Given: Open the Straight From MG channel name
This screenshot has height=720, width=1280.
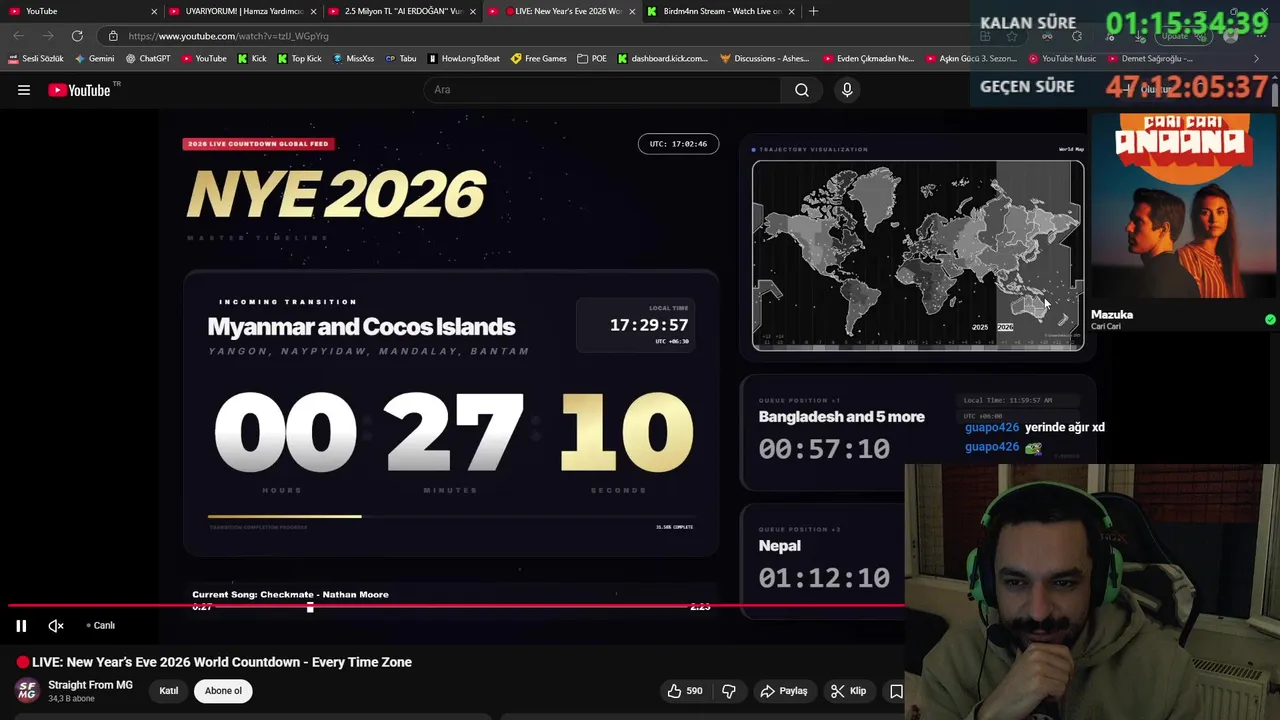Looking at the screenshot, I should [90, 685].
